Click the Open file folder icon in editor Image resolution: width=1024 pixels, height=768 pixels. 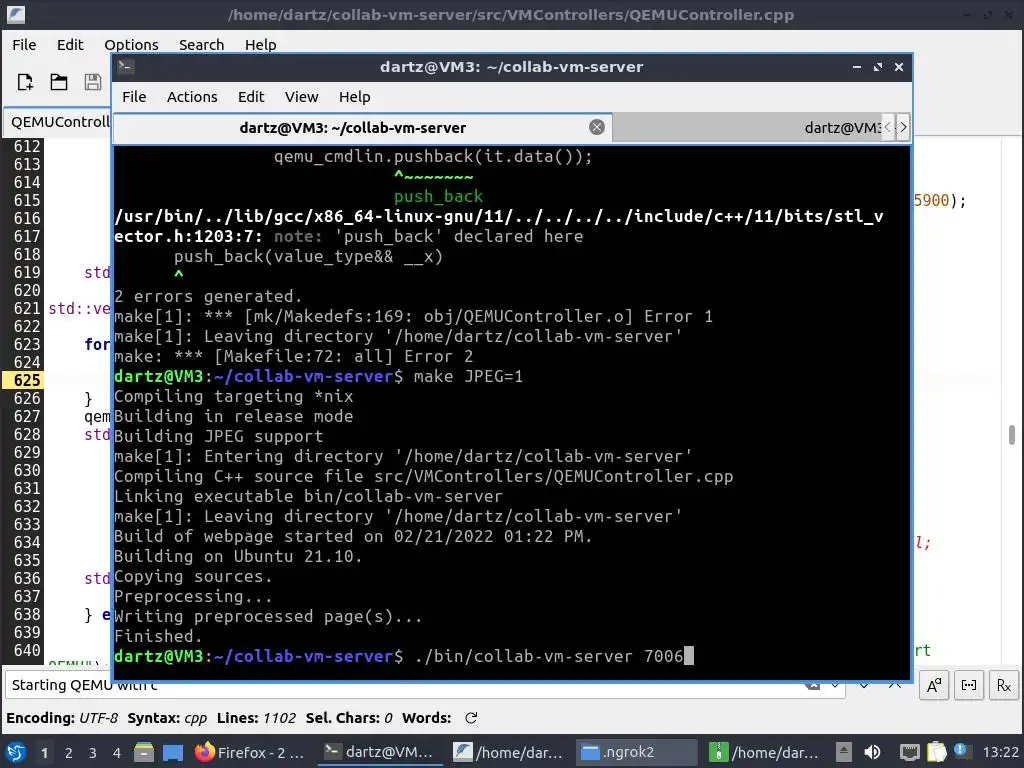[x=59, y=82]
